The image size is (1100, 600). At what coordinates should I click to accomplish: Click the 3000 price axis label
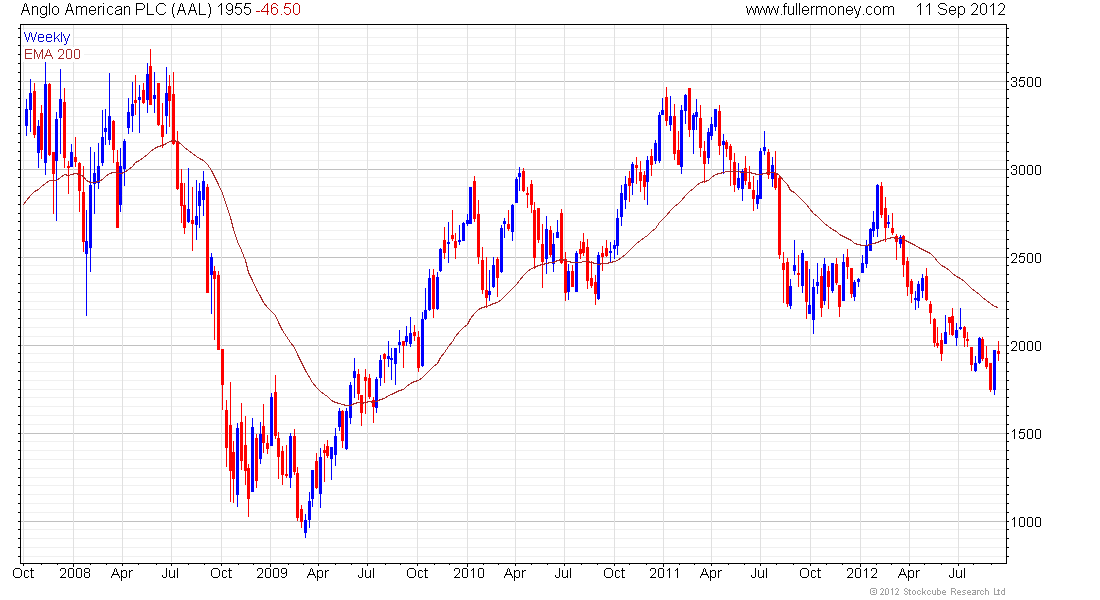[1025, 170]
